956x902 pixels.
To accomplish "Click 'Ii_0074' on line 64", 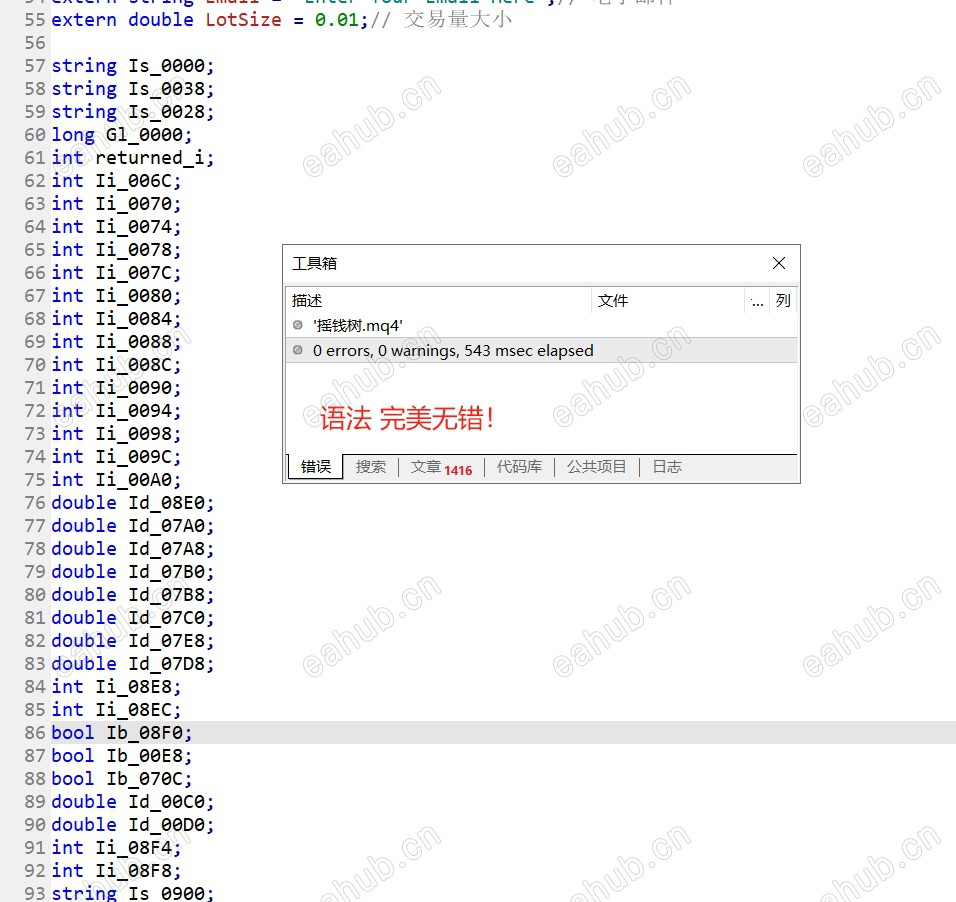I will point(134,227).
